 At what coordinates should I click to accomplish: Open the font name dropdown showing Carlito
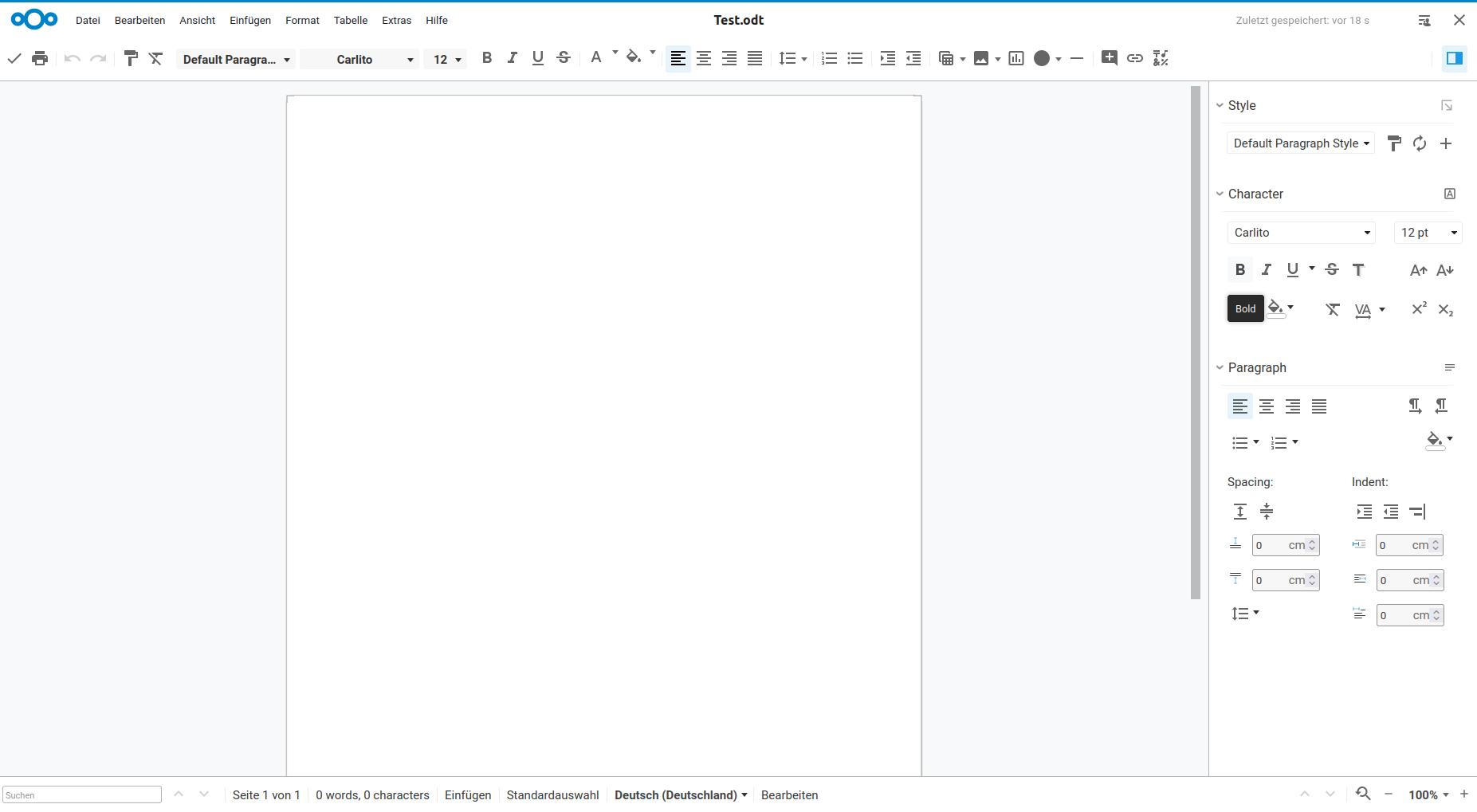[x=359, y=59]
